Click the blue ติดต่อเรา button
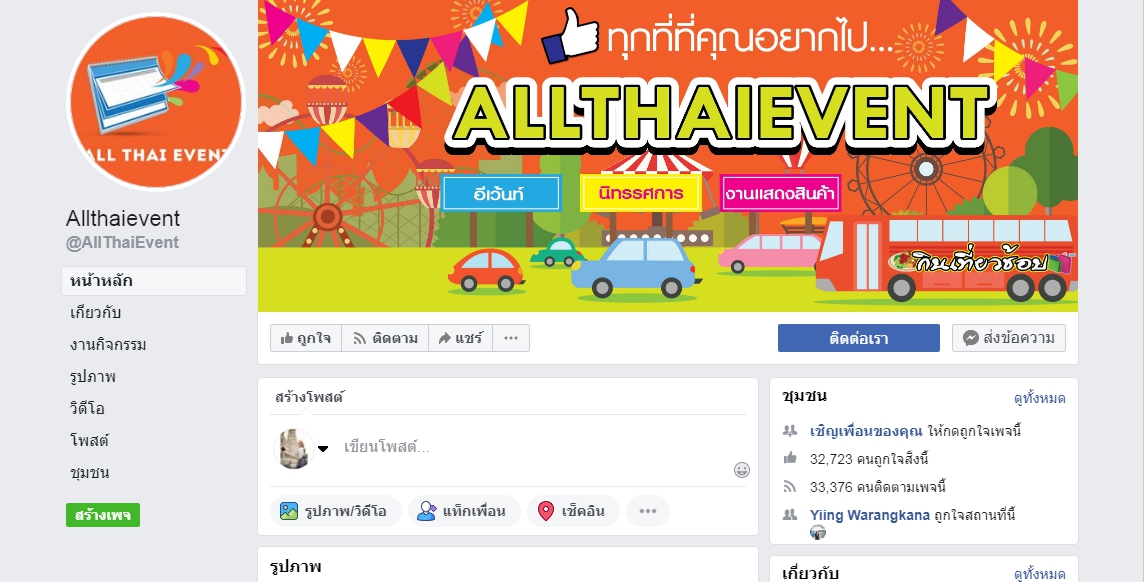The height and width of the screenshot is (582, 1144). pos(859,338)
